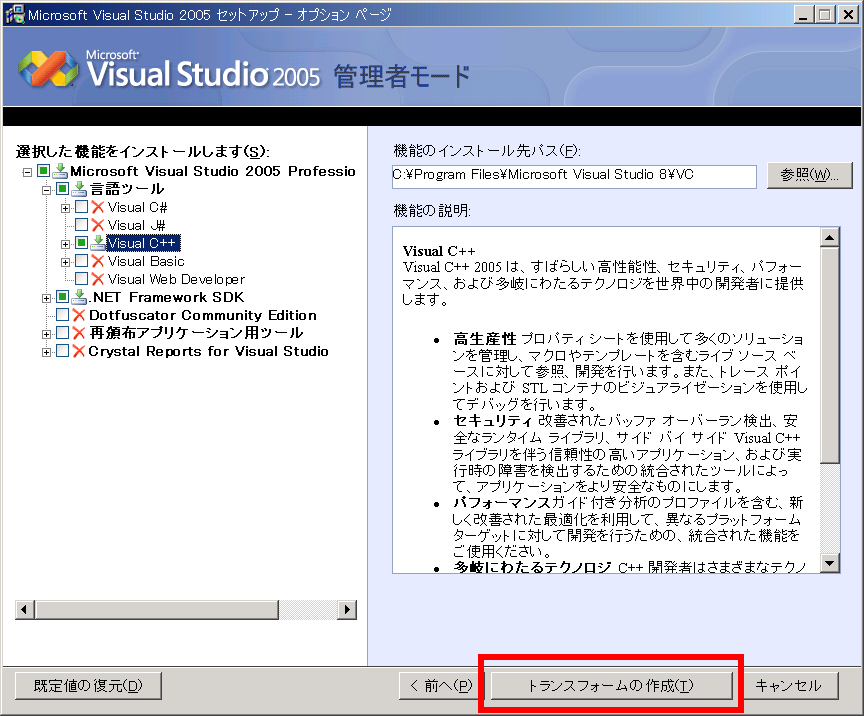Click the red X beside Crystal Reports for Visual Studio
Image resolution: width=864 pixels, height=716 pixels.
80,350
